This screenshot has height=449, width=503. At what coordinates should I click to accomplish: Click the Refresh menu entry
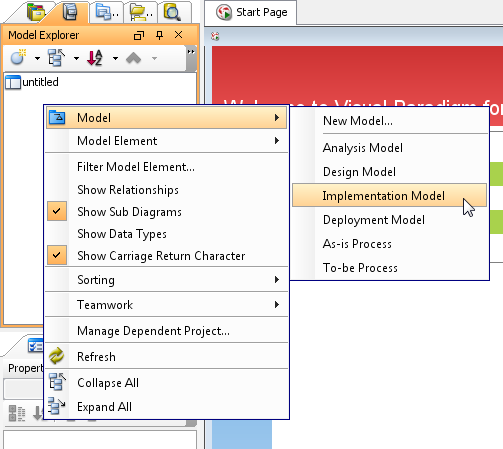click(x=166, y=356)
